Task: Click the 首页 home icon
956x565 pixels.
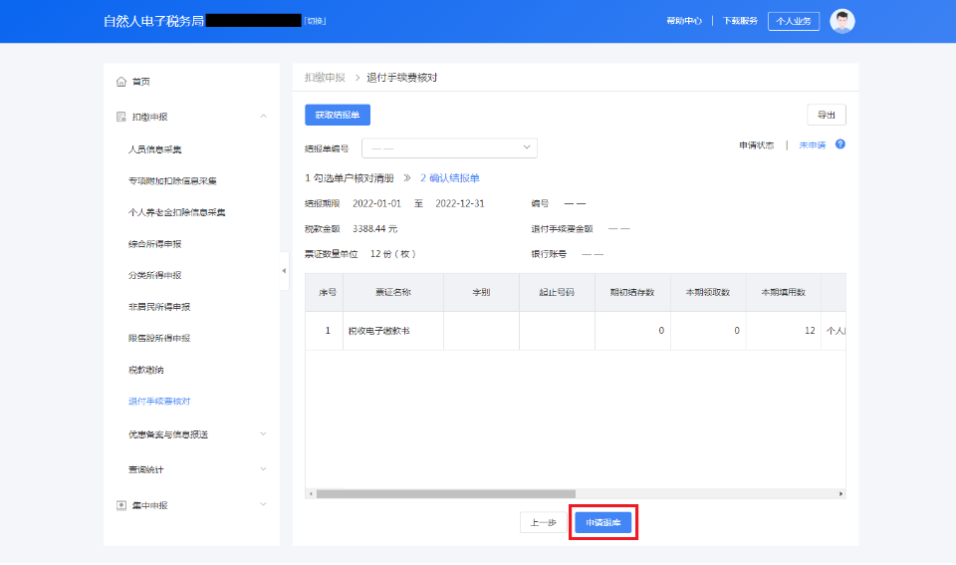Action: tap(121, 81)
